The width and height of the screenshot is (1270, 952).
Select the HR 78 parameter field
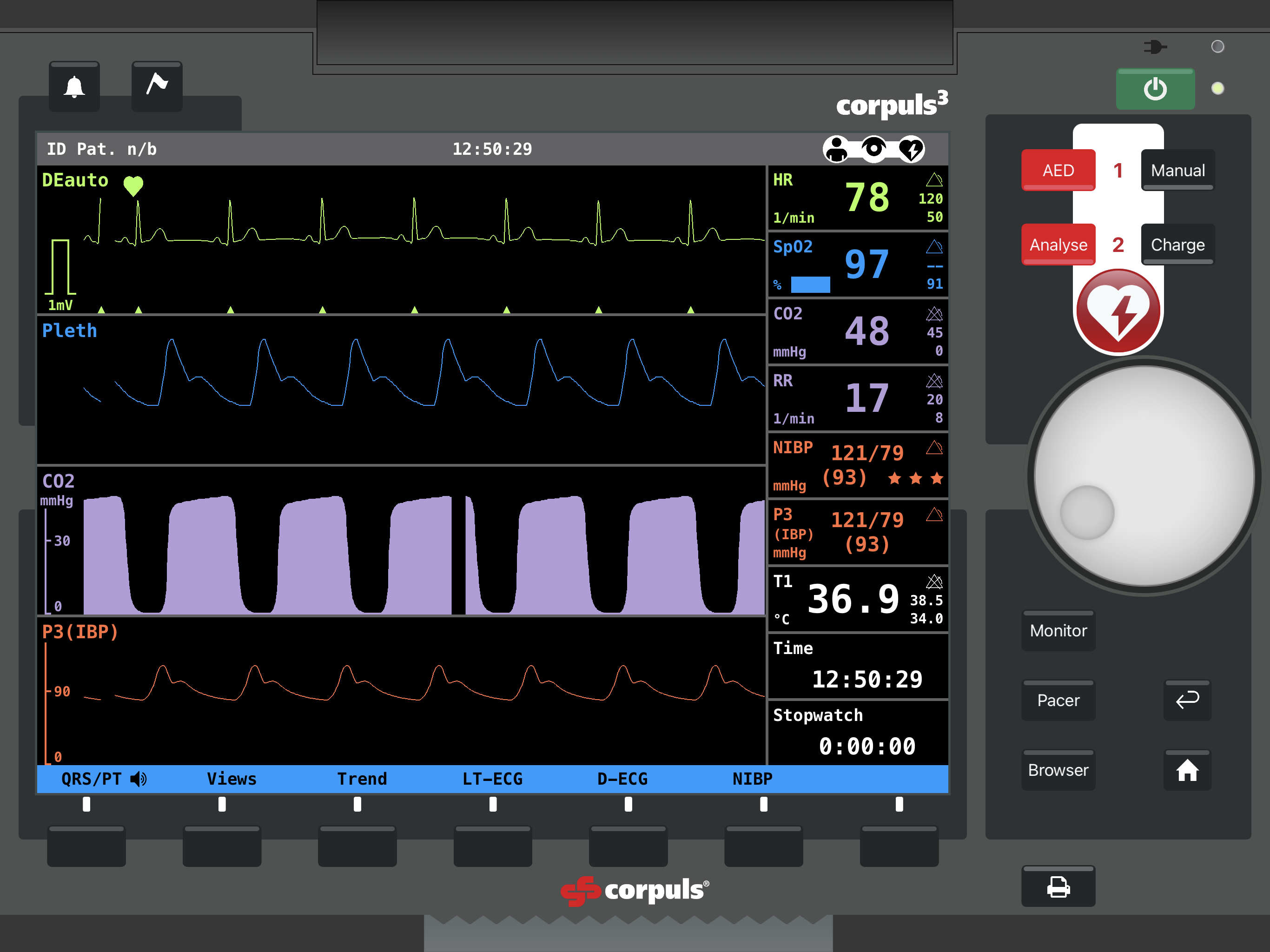point(858,198)
